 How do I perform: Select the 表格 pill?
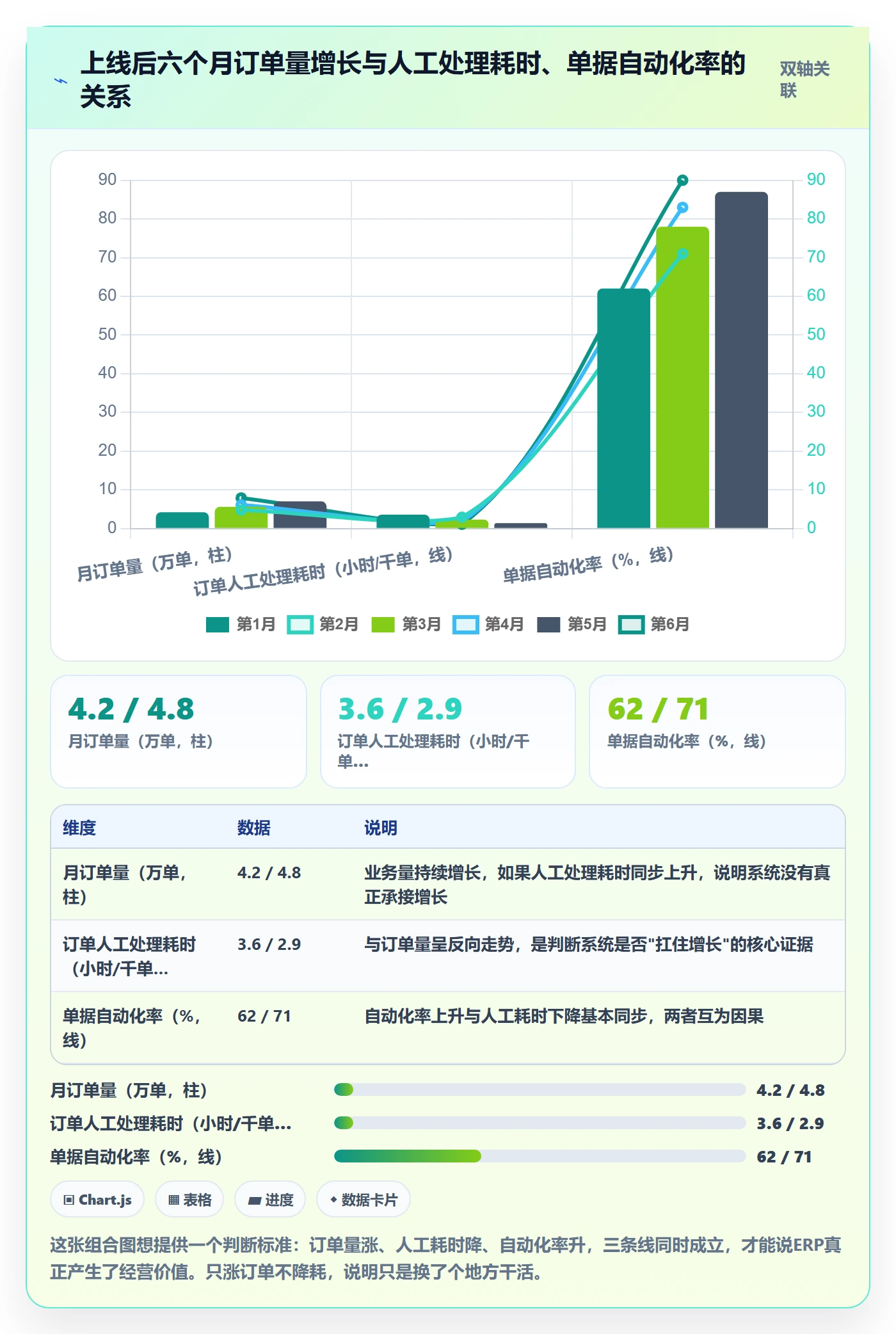point(189,1200)
